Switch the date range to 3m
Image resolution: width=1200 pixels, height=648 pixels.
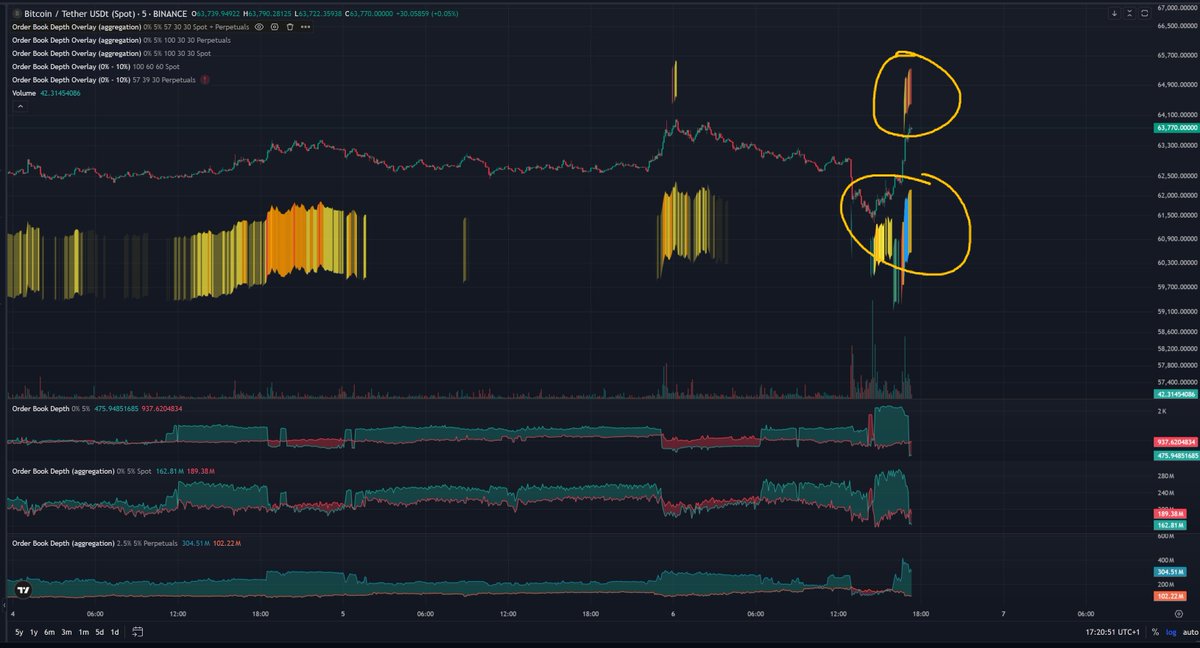click(66, 632)
